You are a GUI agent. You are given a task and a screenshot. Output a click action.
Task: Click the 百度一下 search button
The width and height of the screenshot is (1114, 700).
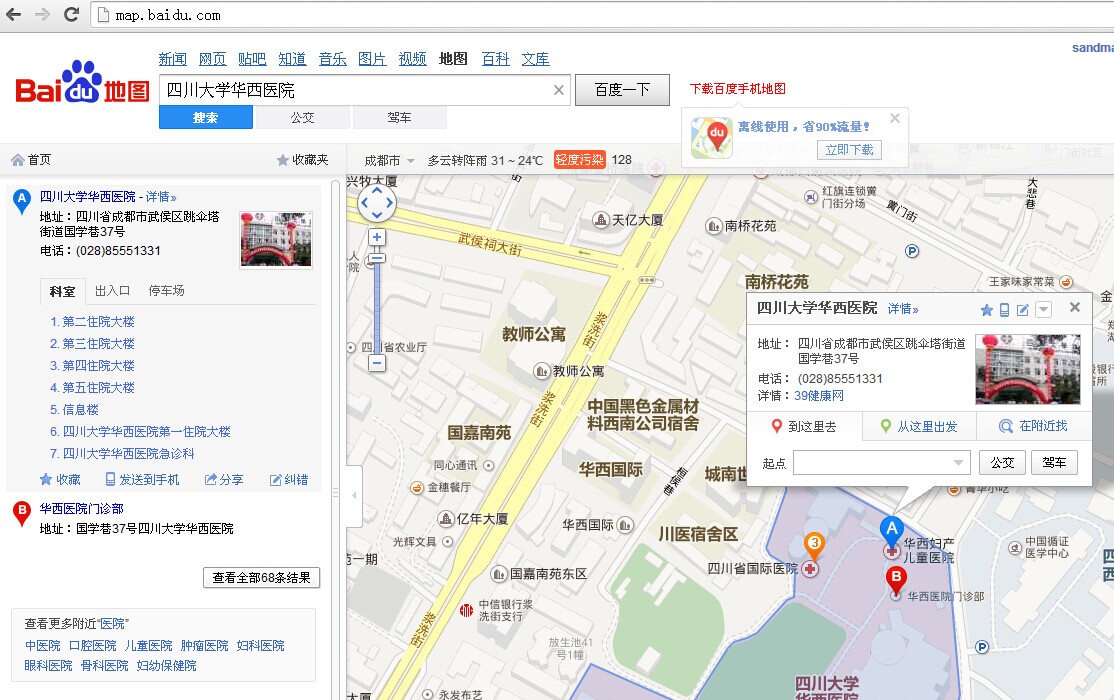[x=622, y=90]
